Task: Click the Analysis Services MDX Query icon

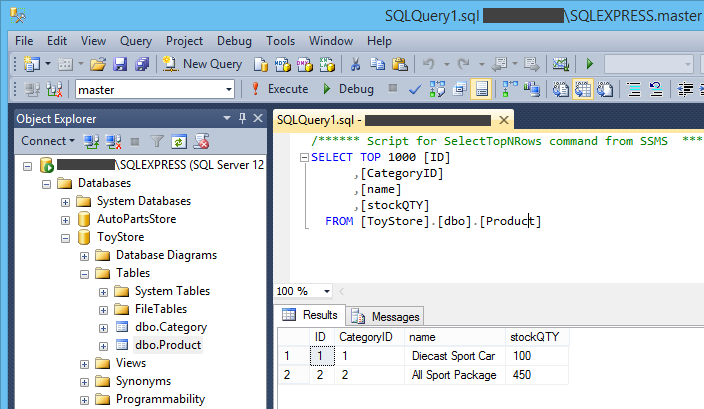Action: point(282,64)
